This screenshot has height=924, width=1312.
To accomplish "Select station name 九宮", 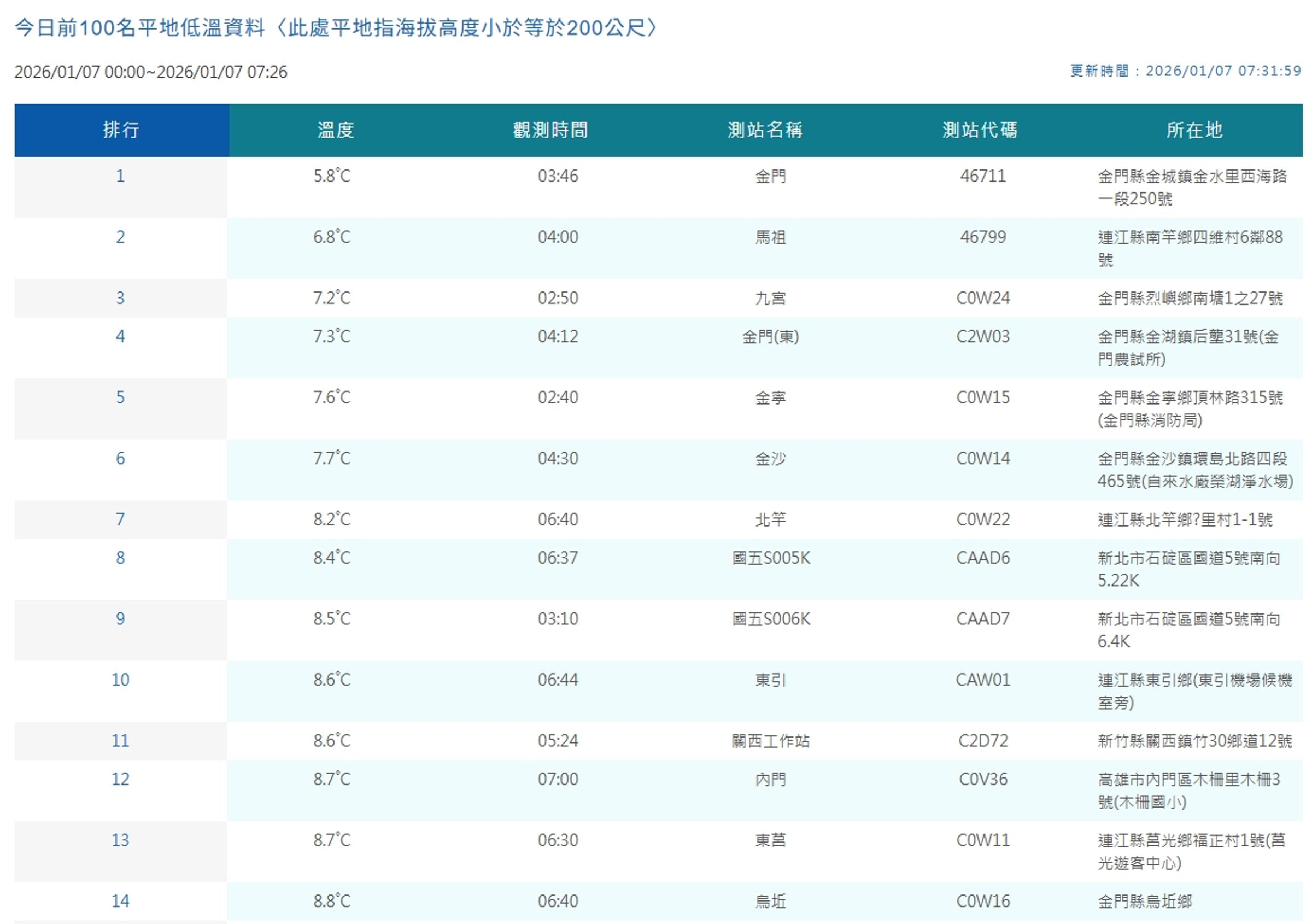I will [770, 299].
